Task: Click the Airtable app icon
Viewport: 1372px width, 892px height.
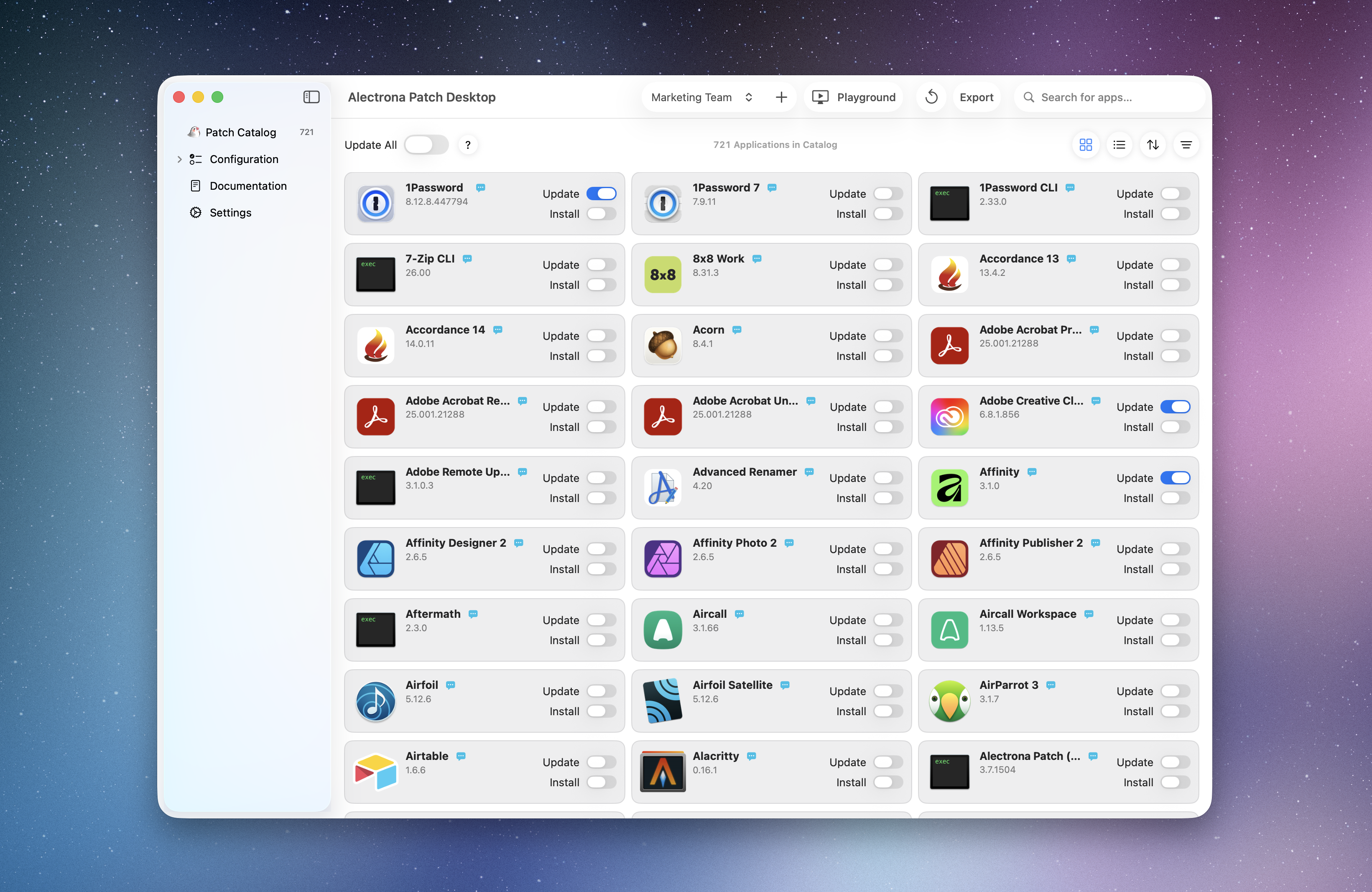Action: [x=375, y=772]
